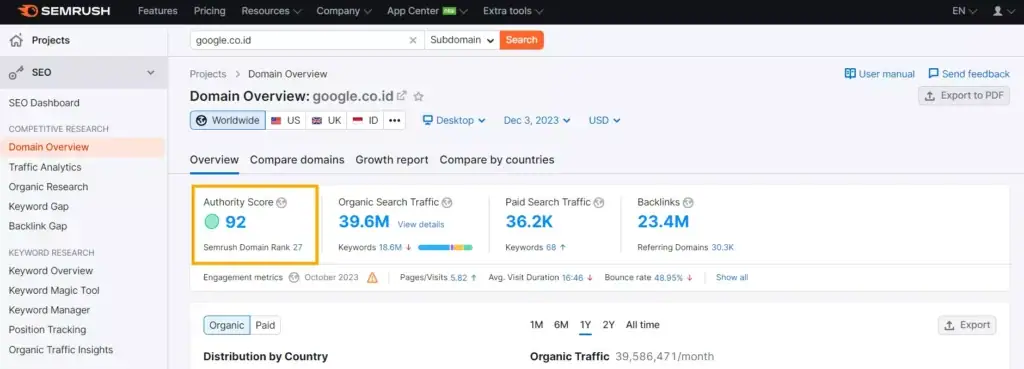Click Projects breadcrumb link
This screenshot has width=1024, height=369.
pos(208,74)
